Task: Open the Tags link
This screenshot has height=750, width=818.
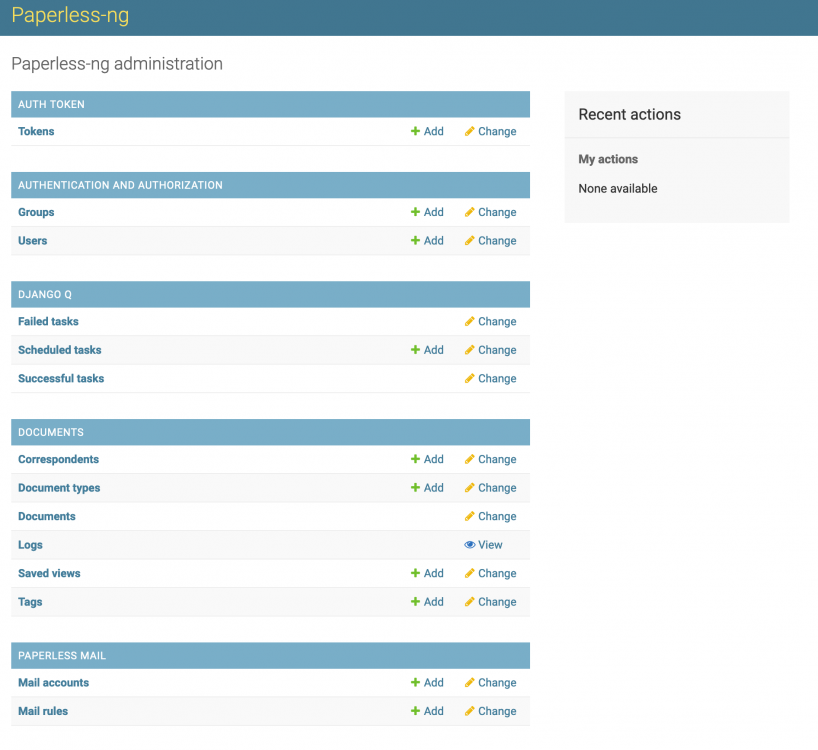Action: pyautogui.click(x=30, y=601)
